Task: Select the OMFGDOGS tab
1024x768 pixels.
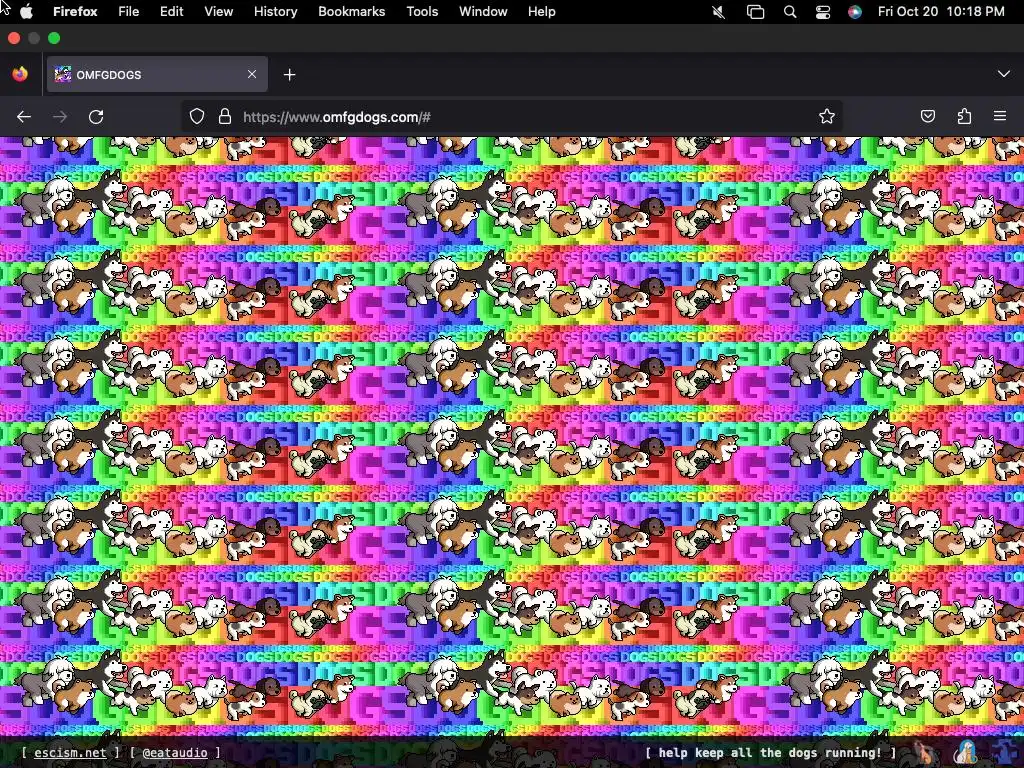Action: point(157,74)
